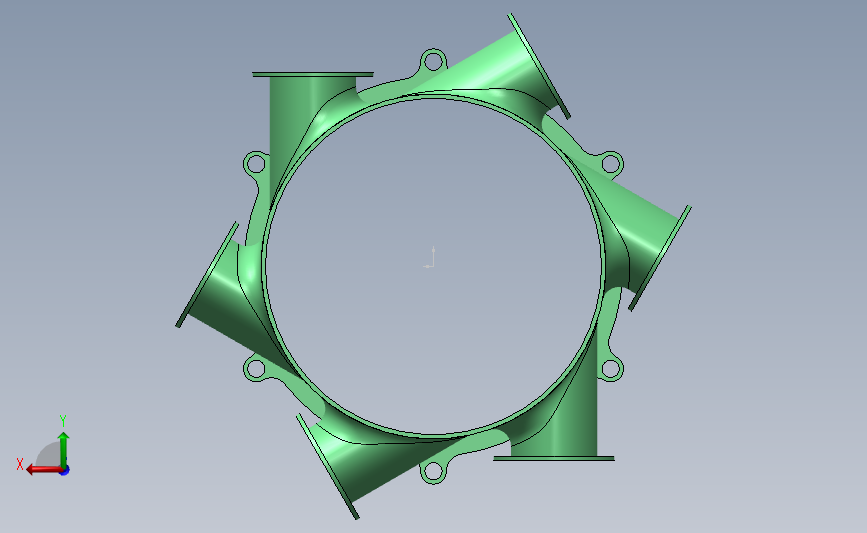867x533 pixels.
Task: Select the lower-right mounting lug hole
Action: click(x=610, y=369)
